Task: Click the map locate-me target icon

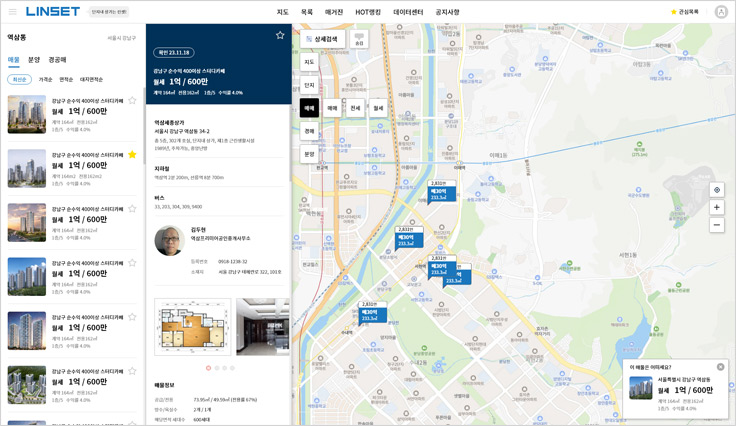Action: coord(716,190)
